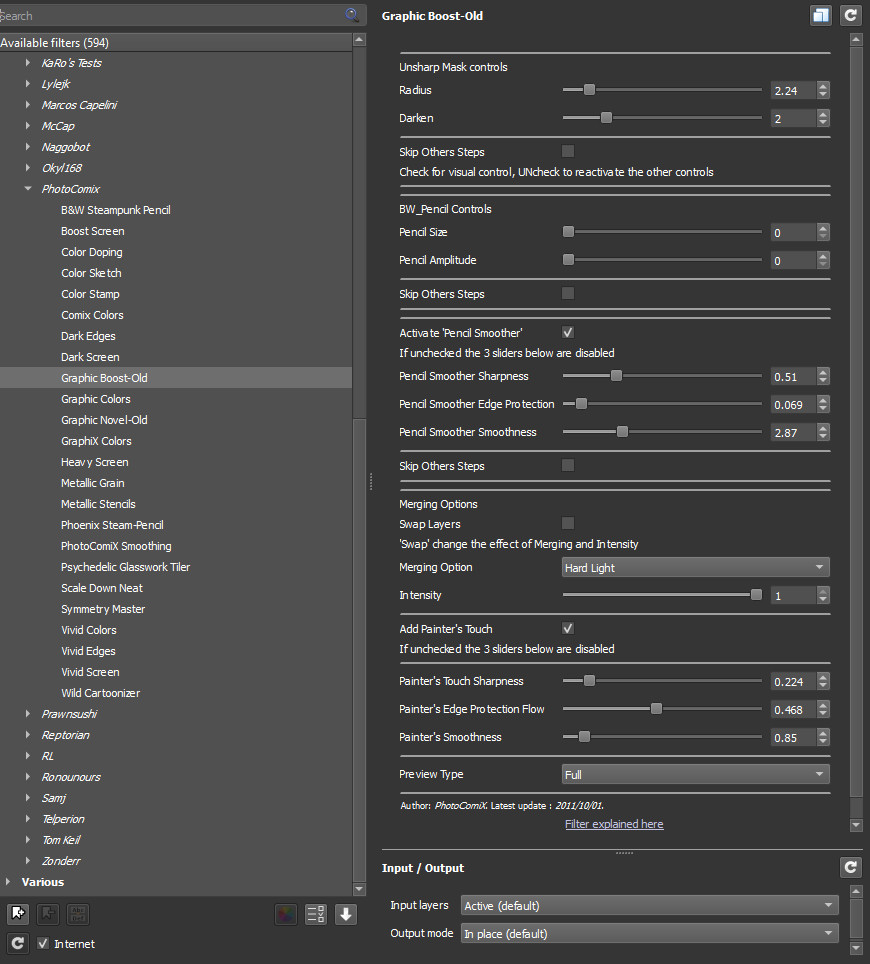Select the Wild Cartoonizer filter
The height and width of the screenshot is (964, 870).
100,693
